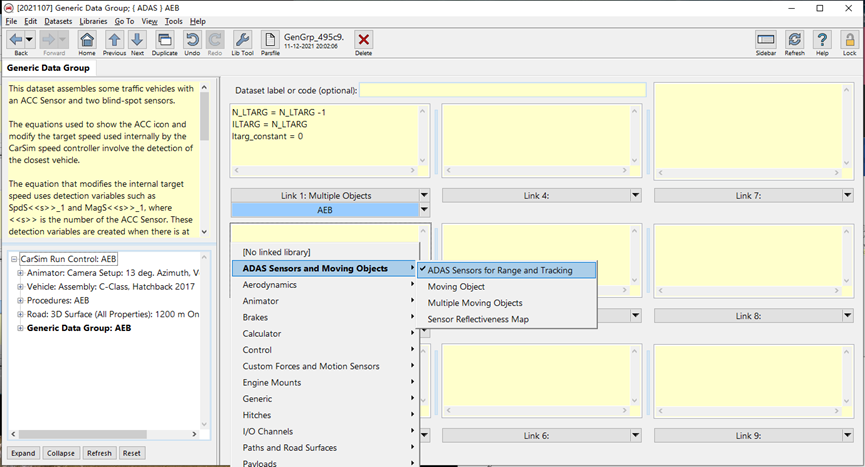Screen dimensions: 865x467
Task: Expand the Procedures: AEB tree node
Action: pyautogui.click(x=20, y=300)
